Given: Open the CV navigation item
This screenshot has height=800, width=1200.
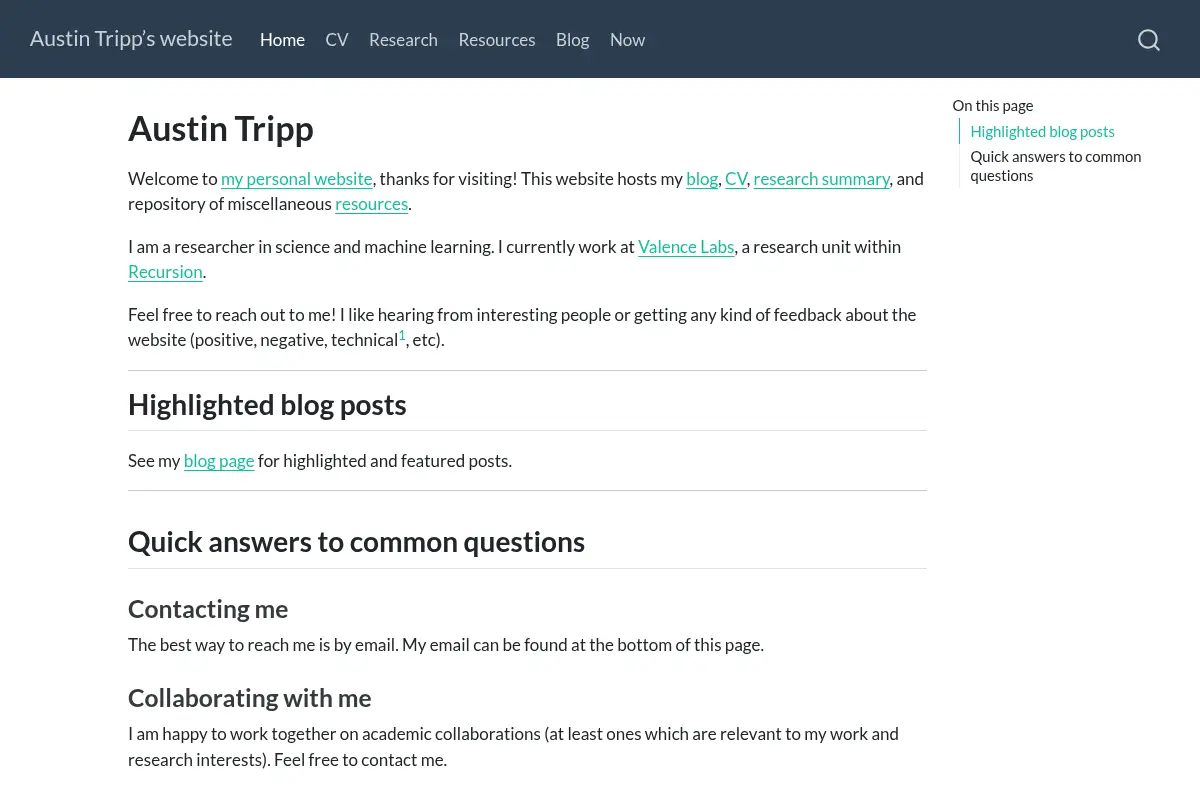Looking at the screenshot, I should coord(337,40).
